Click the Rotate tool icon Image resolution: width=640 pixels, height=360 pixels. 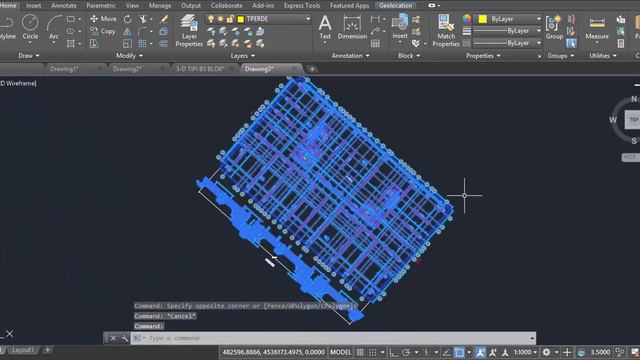tap(128, 19)
